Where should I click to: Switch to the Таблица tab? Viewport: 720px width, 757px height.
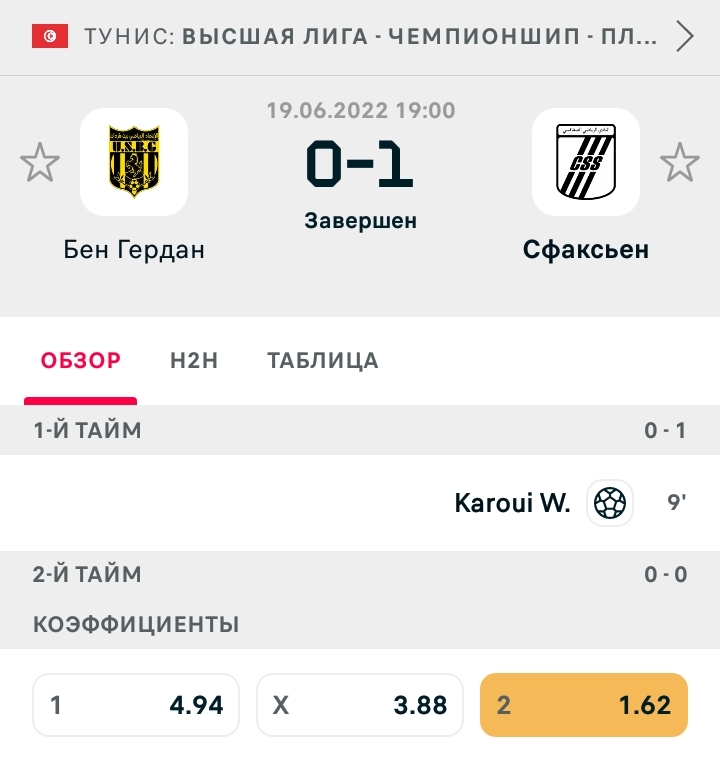323,361
